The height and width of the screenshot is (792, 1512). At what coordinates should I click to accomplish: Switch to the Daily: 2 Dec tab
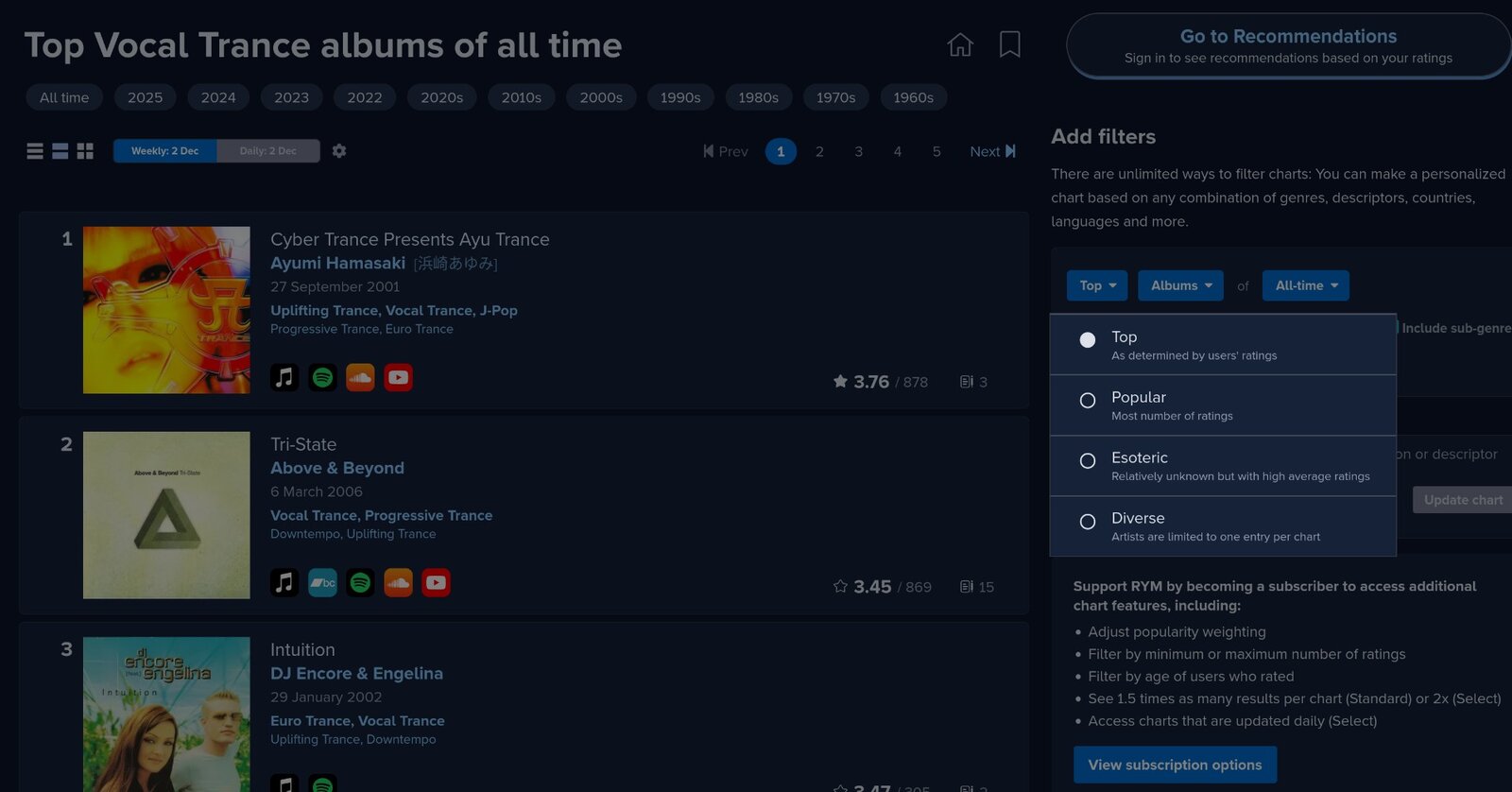coord(268,151)
